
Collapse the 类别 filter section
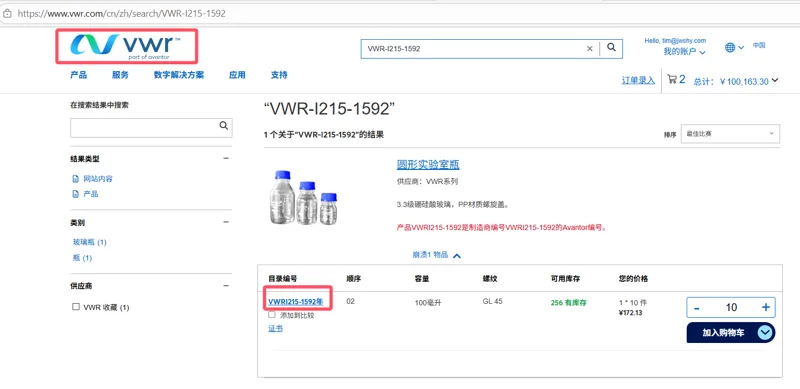tap(226, 222)
